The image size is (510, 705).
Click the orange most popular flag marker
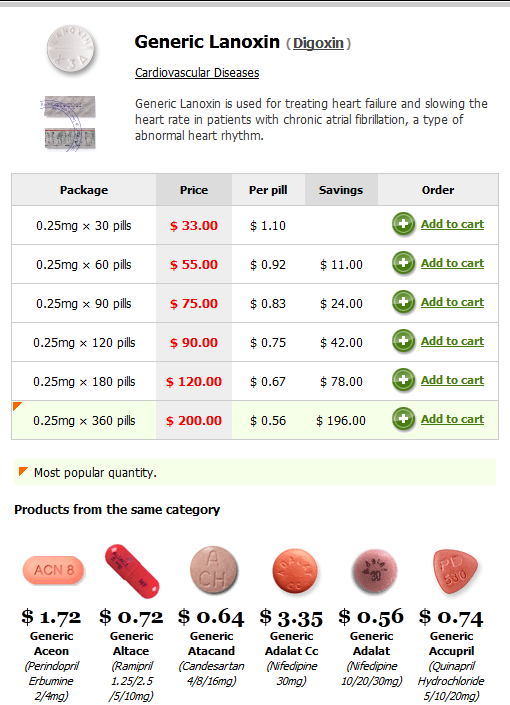17,406
